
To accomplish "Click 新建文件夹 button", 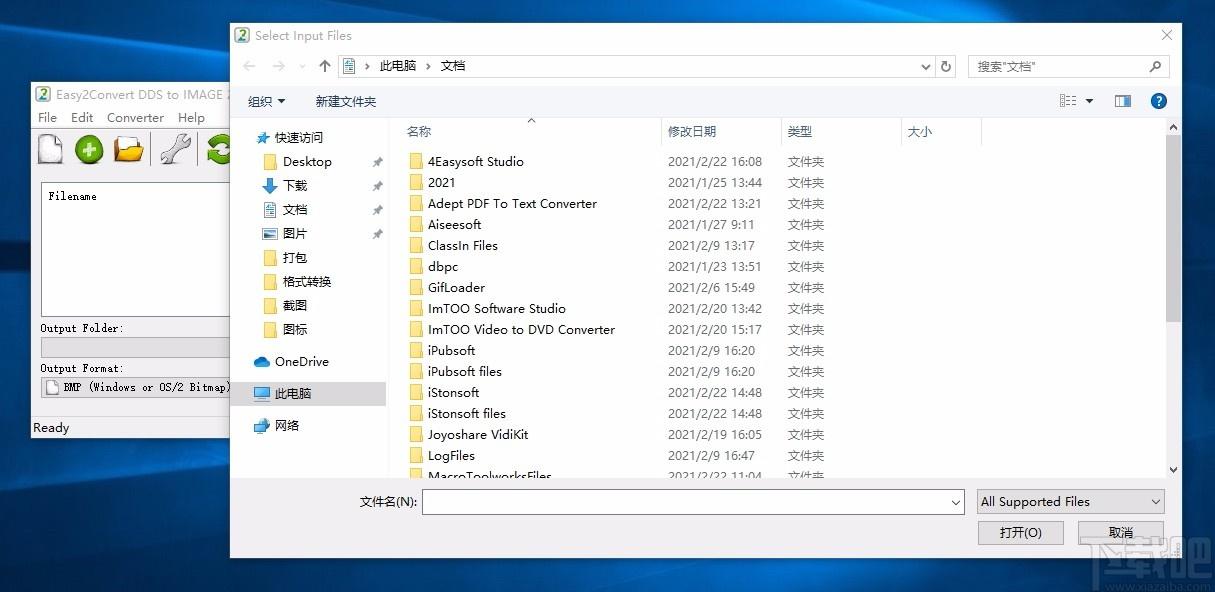I will pos(346,101).
